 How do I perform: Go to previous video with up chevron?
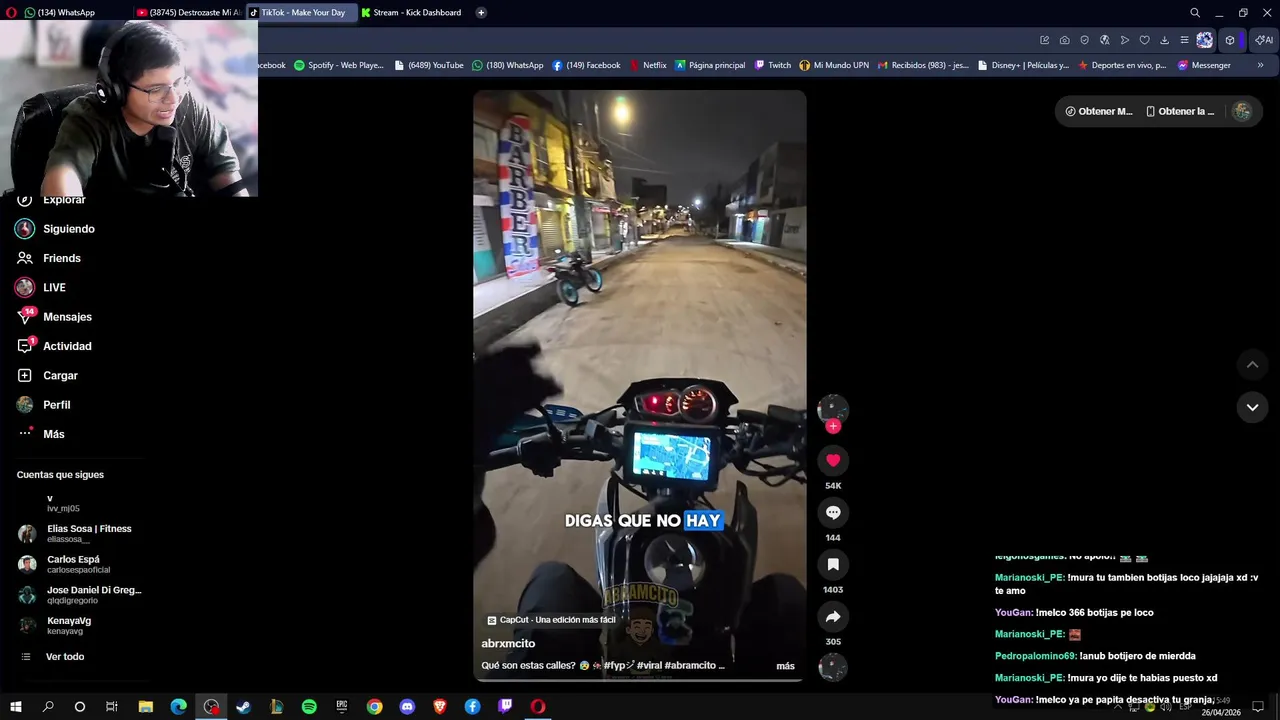1252,365
